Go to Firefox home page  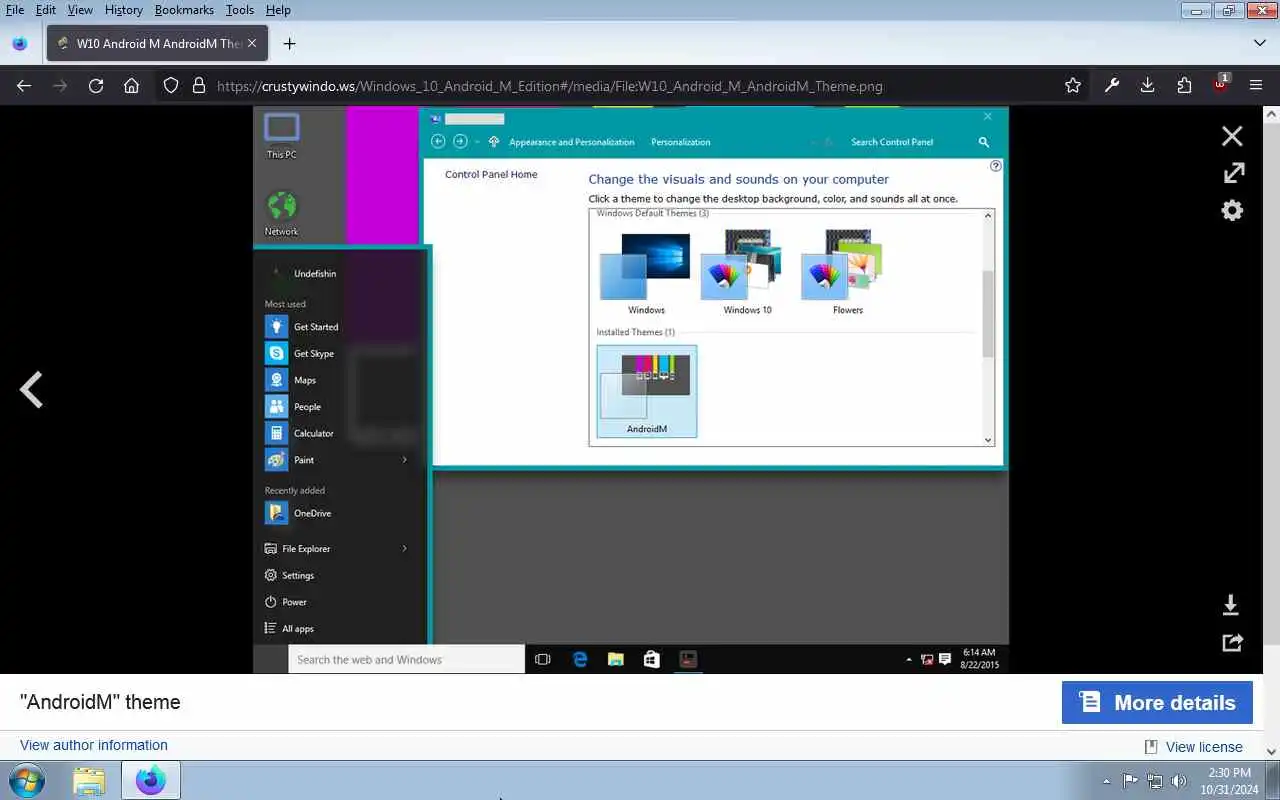[131, 86]
